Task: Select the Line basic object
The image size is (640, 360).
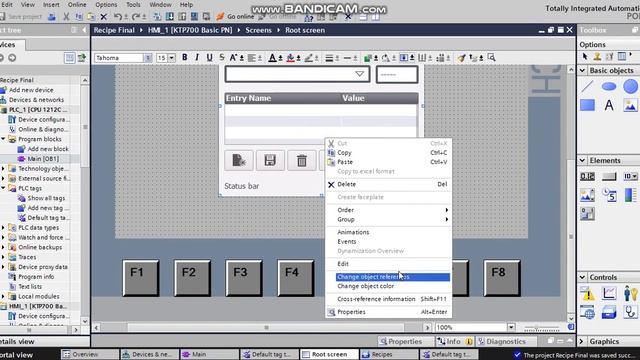Action: [x=587, y=86]
